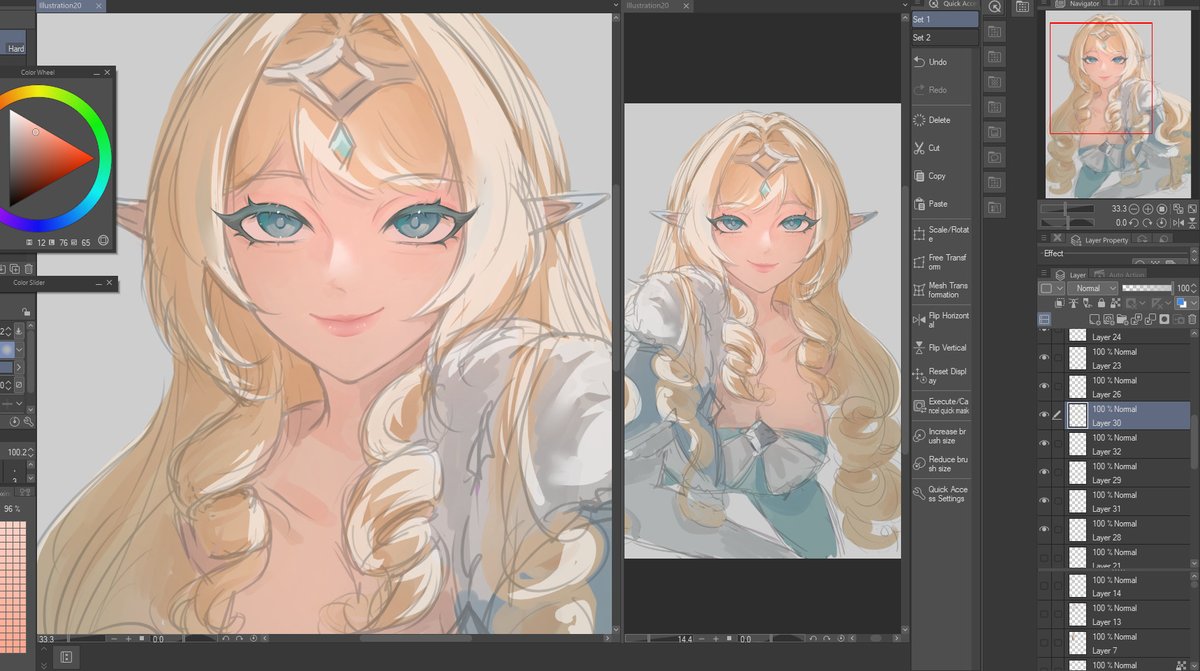Screen dimensions: 1200x671
Task: Click Lock Layer padlock icon
Action: click(x=1101, y=303)
